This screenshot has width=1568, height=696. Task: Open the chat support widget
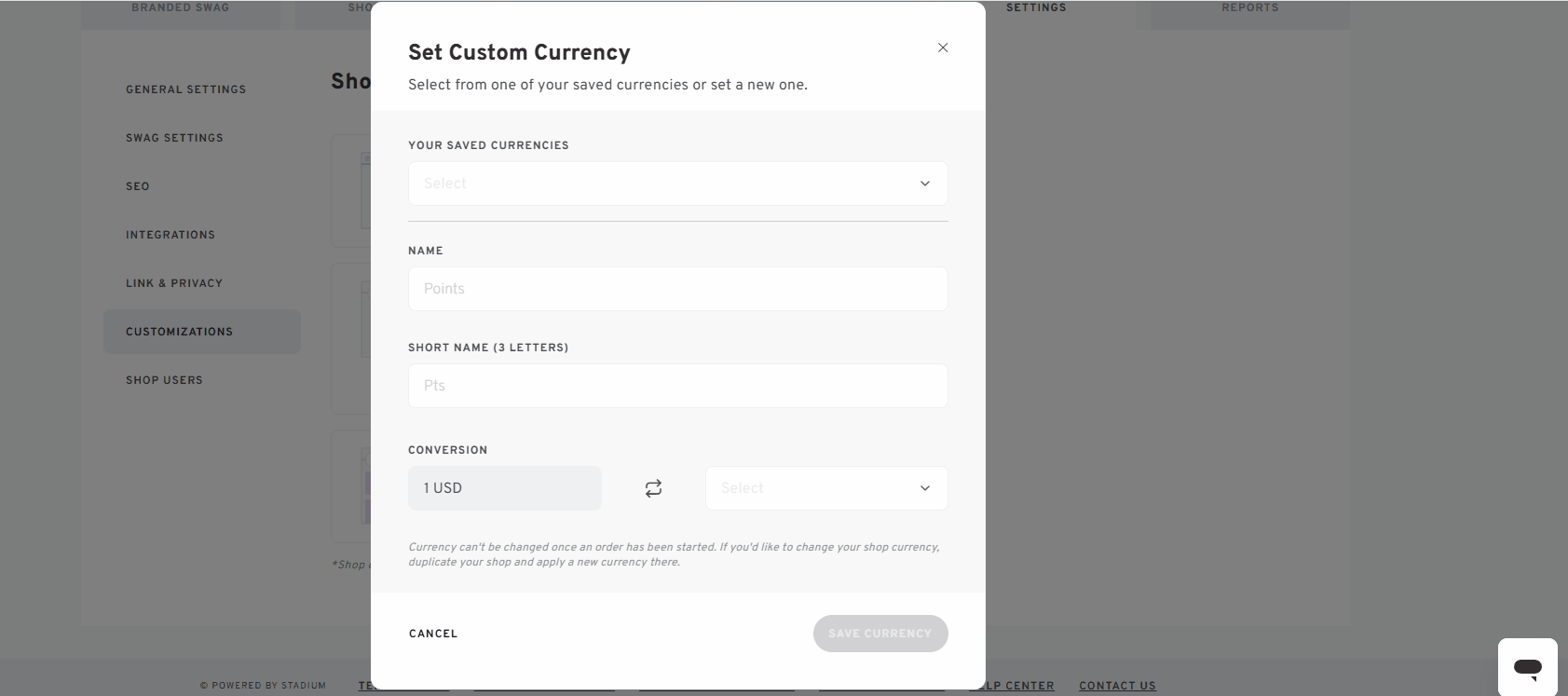tap(1527, 667)
